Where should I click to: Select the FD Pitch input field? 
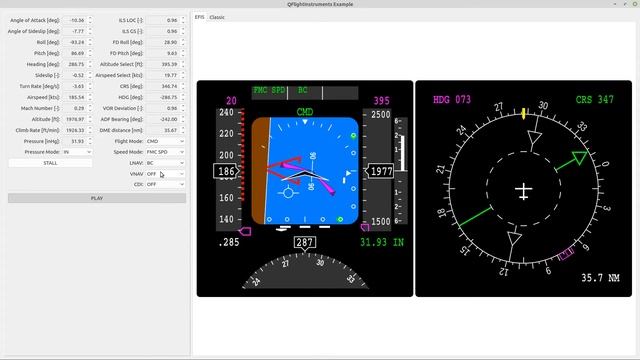point(165,53)
